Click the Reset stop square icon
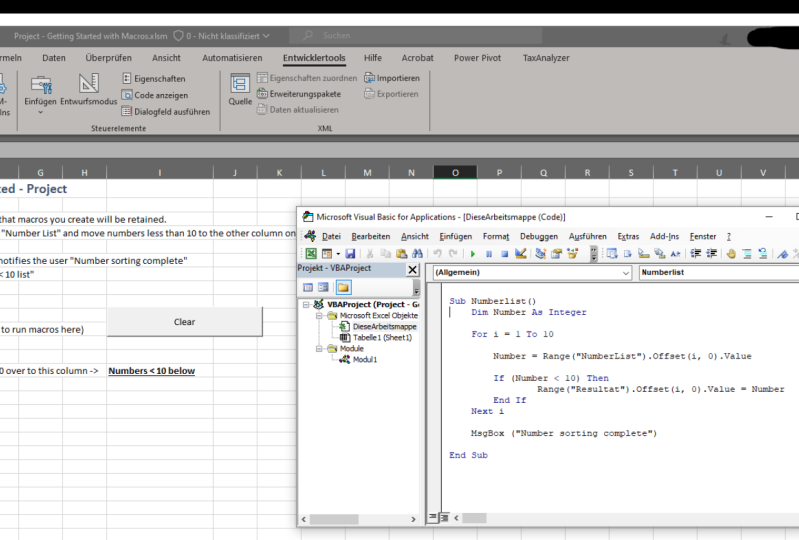 tap(504, 254)
